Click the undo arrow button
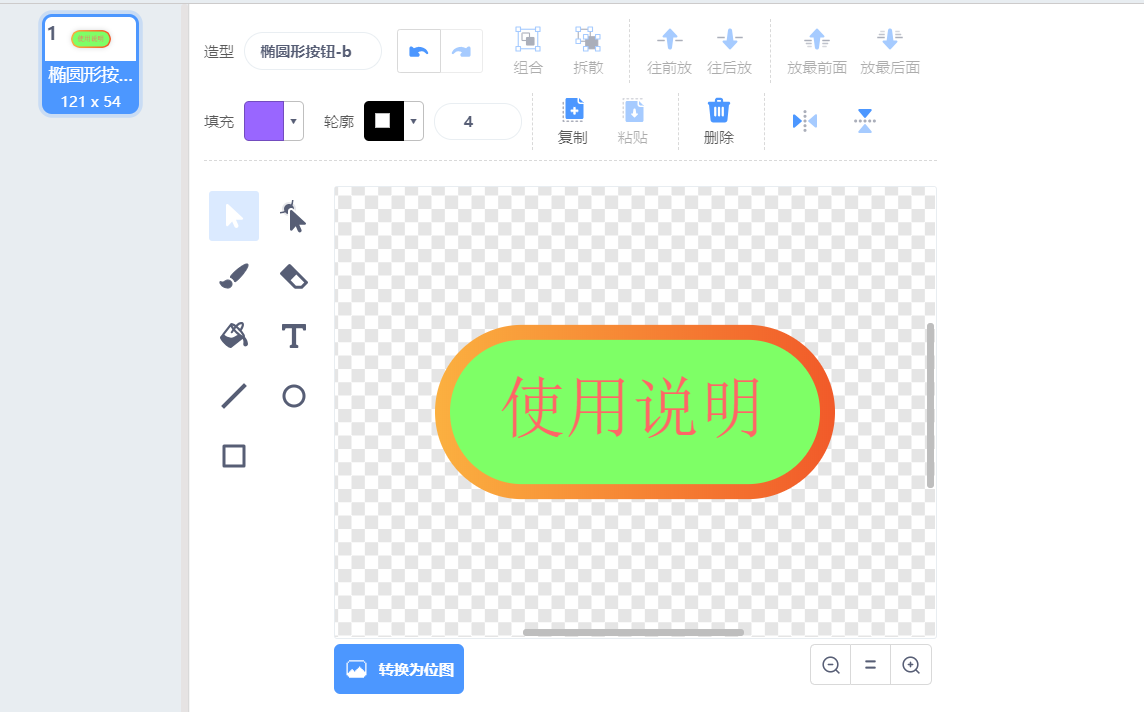This screenshot has height=712, width=1144. point(419,51)
